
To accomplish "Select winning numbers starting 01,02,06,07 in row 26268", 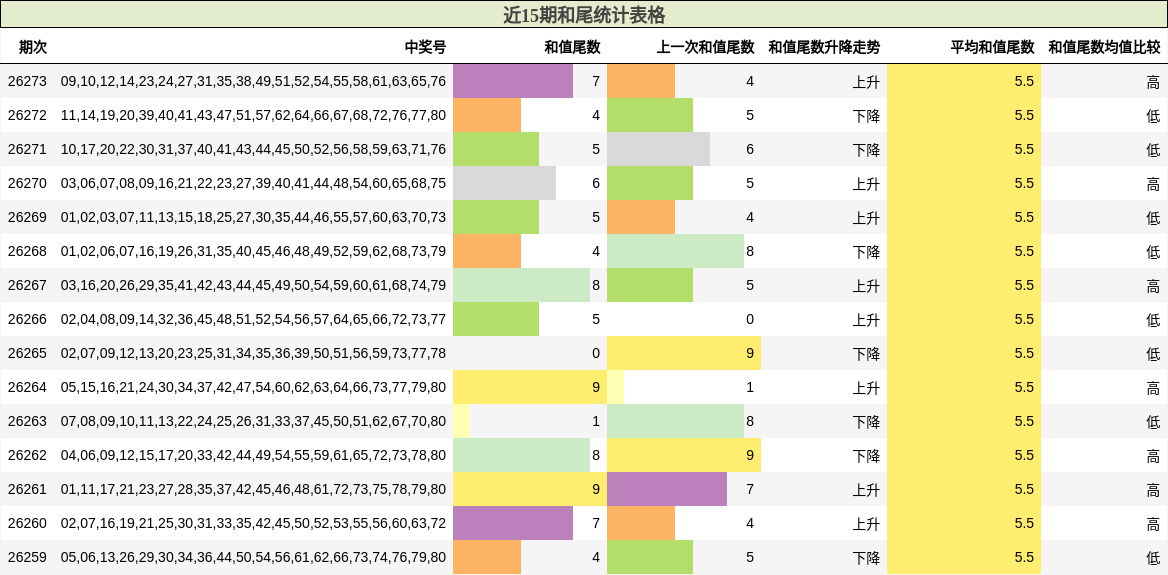I will (x=253, y=252).
